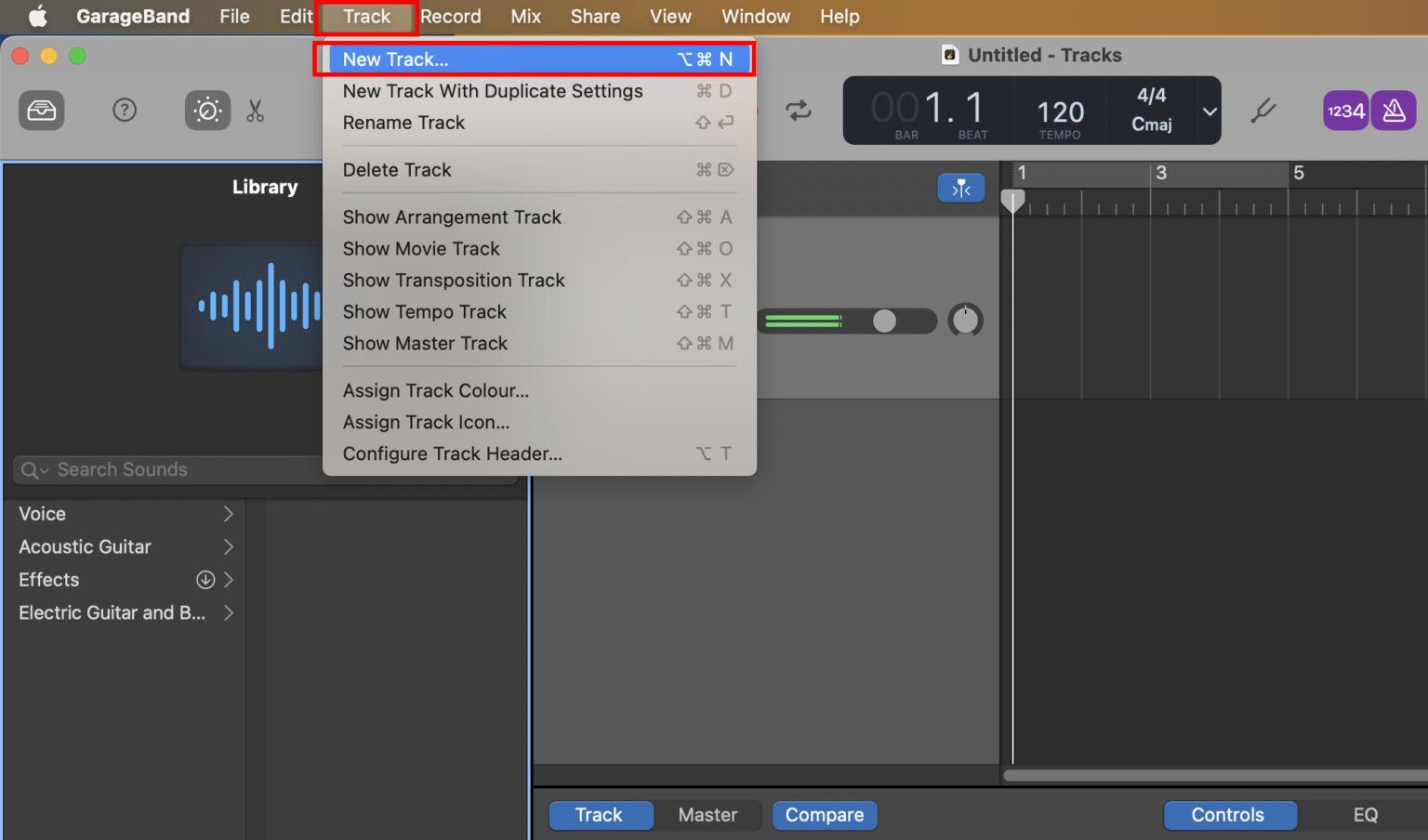Image resolution: width=1428 pixels, height=840 pixels.
Task: Click bar 3 on the ruler
Action: coord(1161,173)
